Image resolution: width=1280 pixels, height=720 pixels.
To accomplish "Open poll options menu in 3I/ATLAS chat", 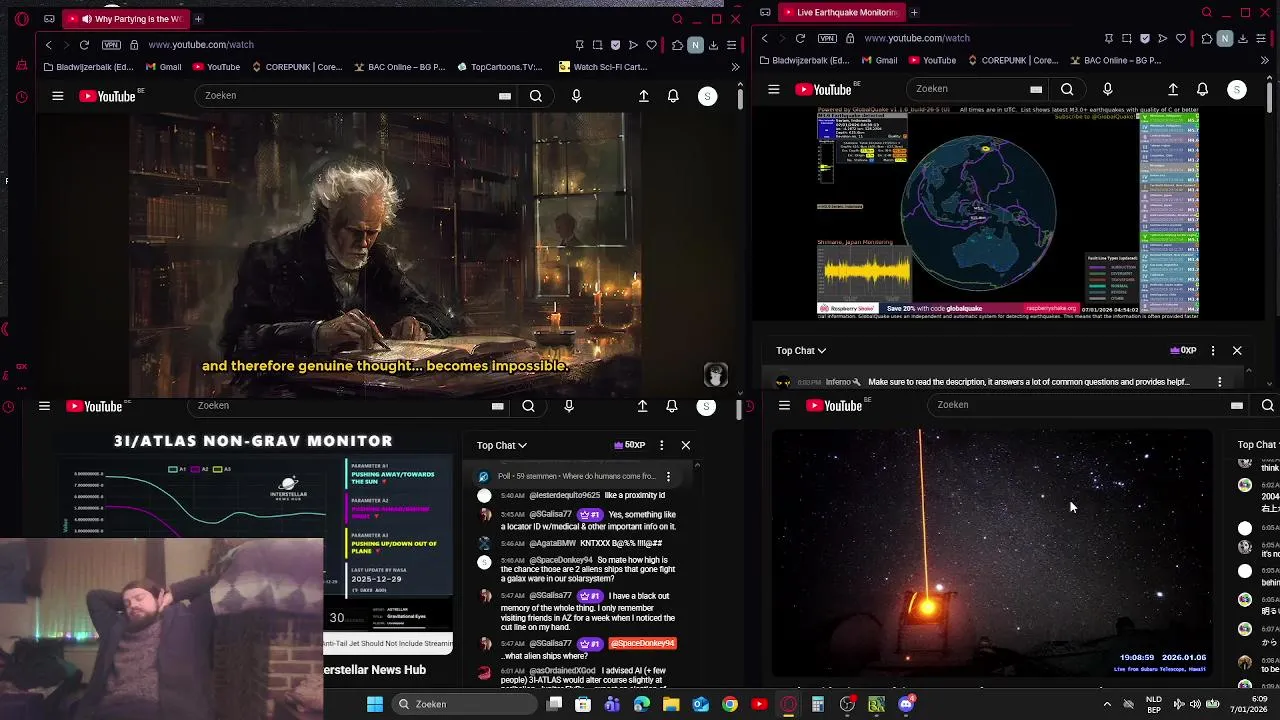I will point(668,477).
